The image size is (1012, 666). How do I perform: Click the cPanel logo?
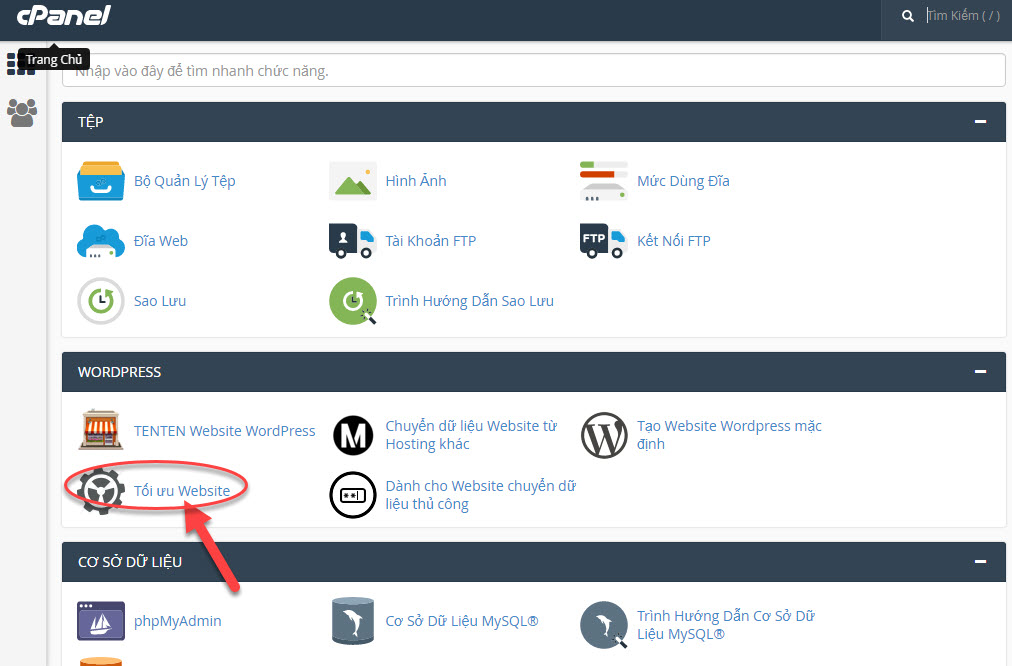coord(63,15)
